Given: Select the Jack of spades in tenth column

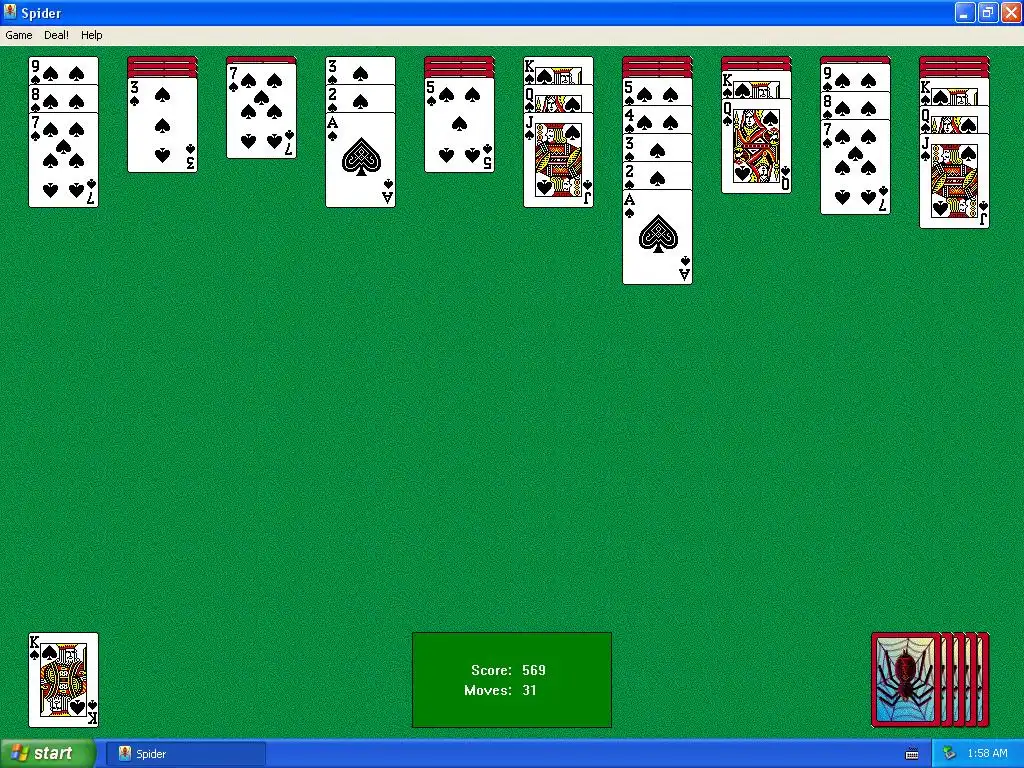Looking at the screenshot, I should [x=955, y=181].
